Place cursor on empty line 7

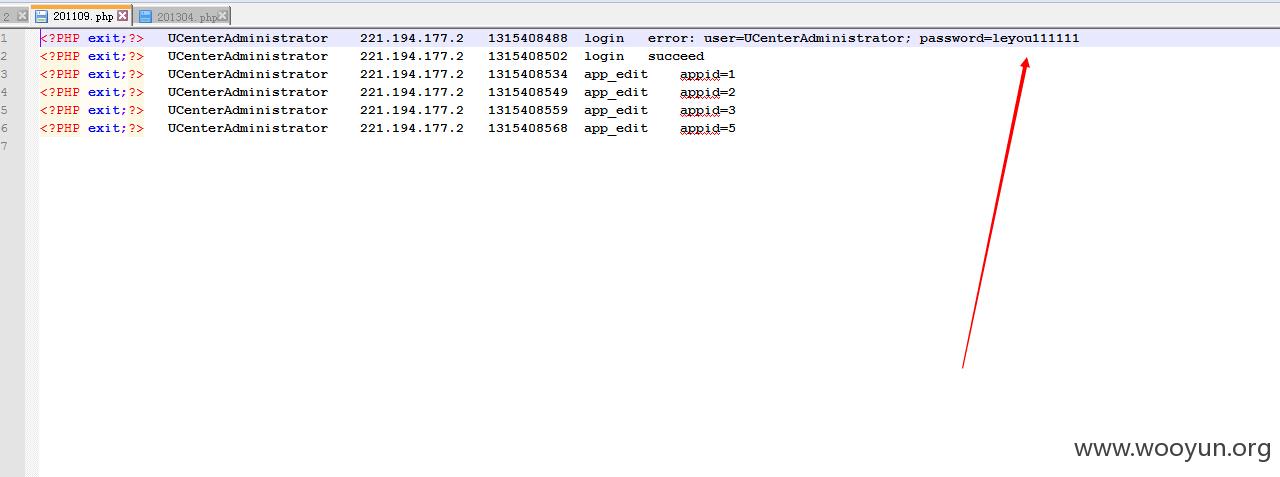(659, 146)
